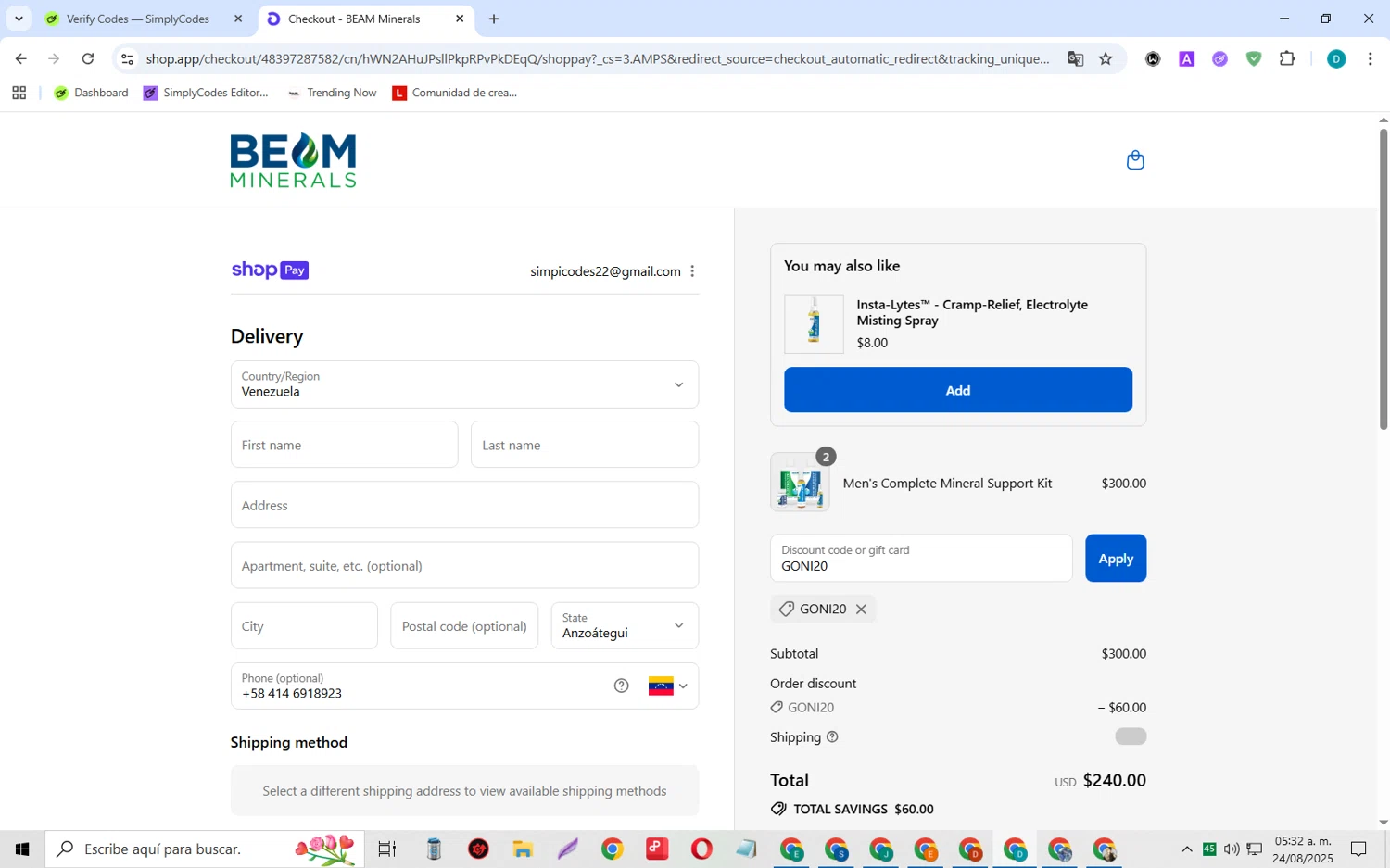Click the Insta-Lytes product thumbnail
This screenshot has height=868, width=1390.
point(814,323)
